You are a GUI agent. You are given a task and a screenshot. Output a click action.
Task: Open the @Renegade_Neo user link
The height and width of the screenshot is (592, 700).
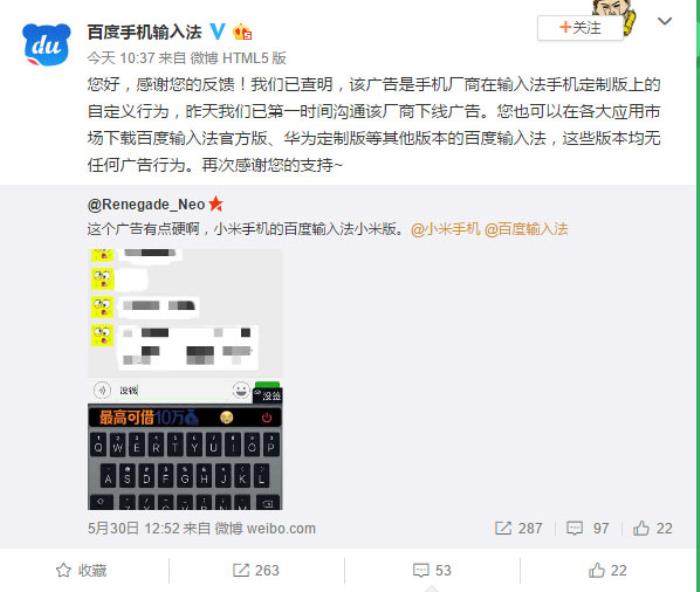(146, 204)
